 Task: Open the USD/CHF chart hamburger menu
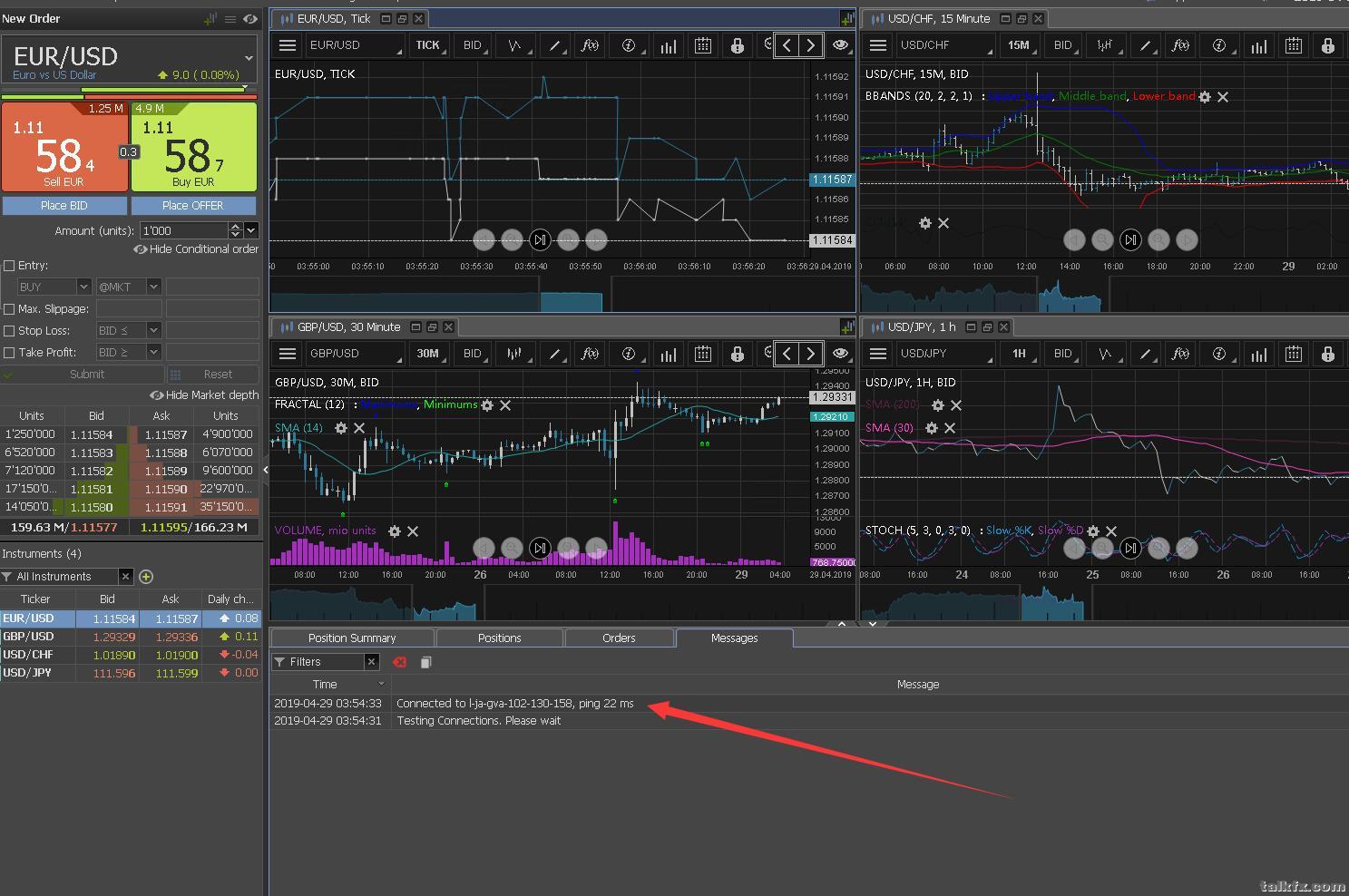point(877,45)
